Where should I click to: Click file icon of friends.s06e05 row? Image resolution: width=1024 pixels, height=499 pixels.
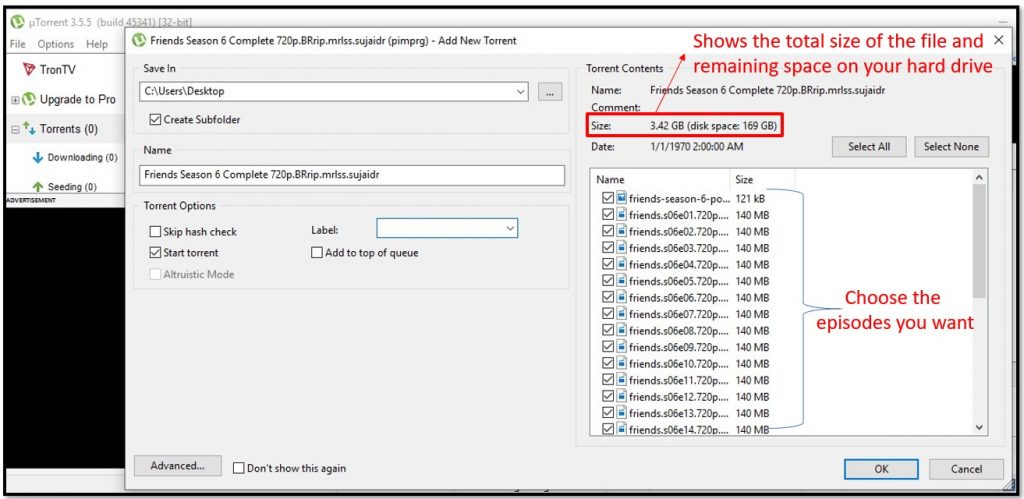click(x=622, y=281)
